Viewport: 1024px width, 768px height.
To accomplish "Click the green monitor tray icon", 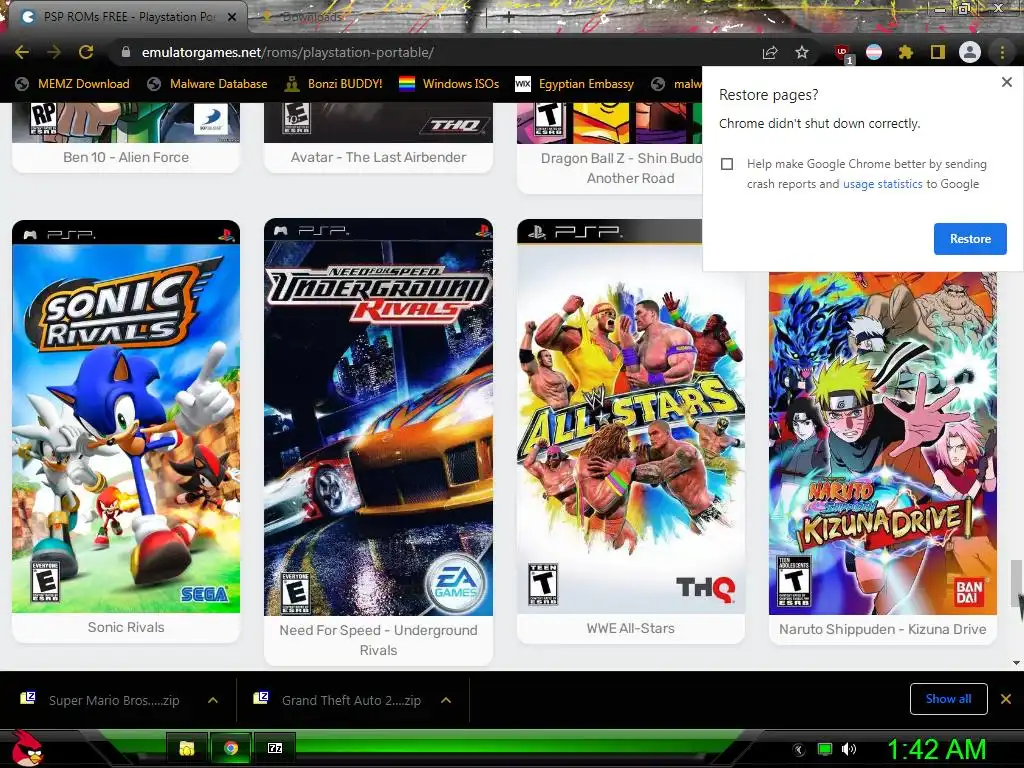I will 825,749.
